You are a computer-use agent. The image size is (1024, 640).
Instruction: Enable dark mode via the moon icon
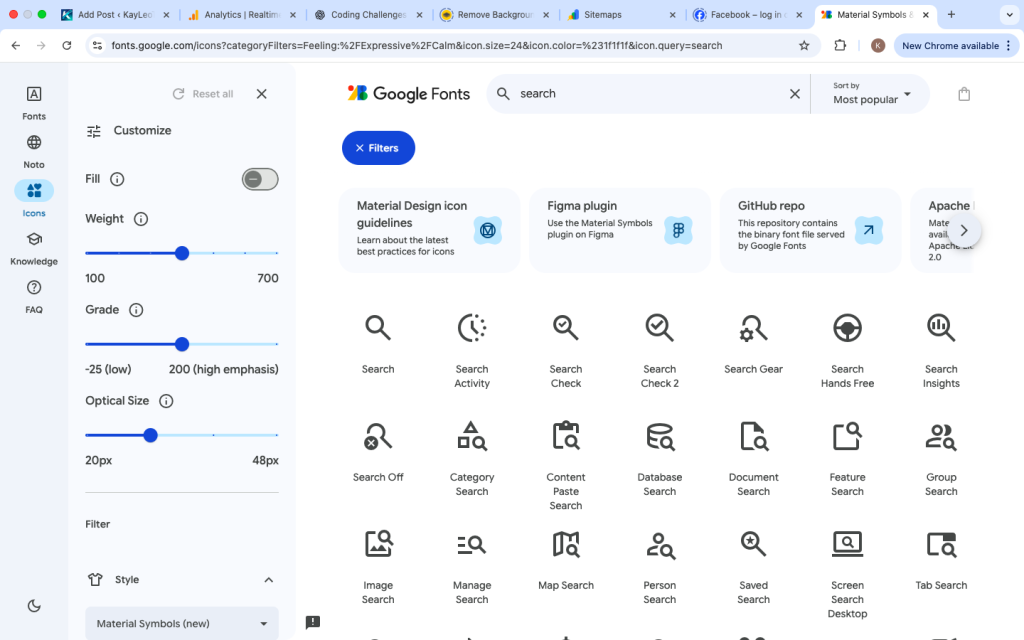coord(33,605)
